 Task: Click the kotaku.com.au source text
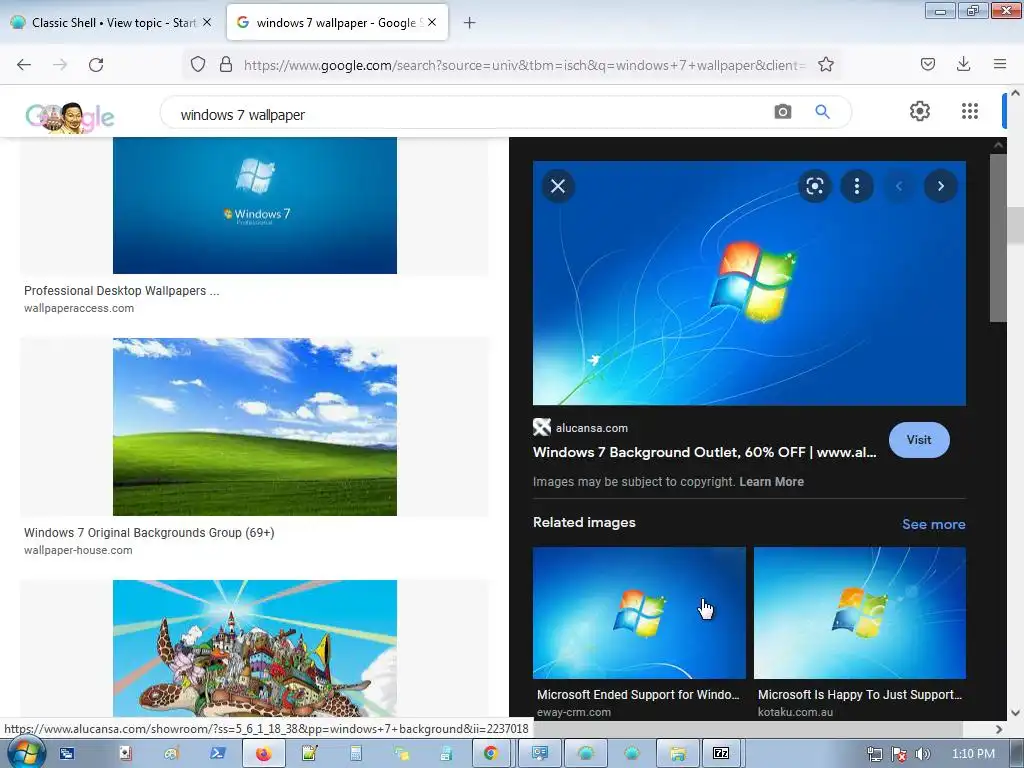tap(795, 712)
